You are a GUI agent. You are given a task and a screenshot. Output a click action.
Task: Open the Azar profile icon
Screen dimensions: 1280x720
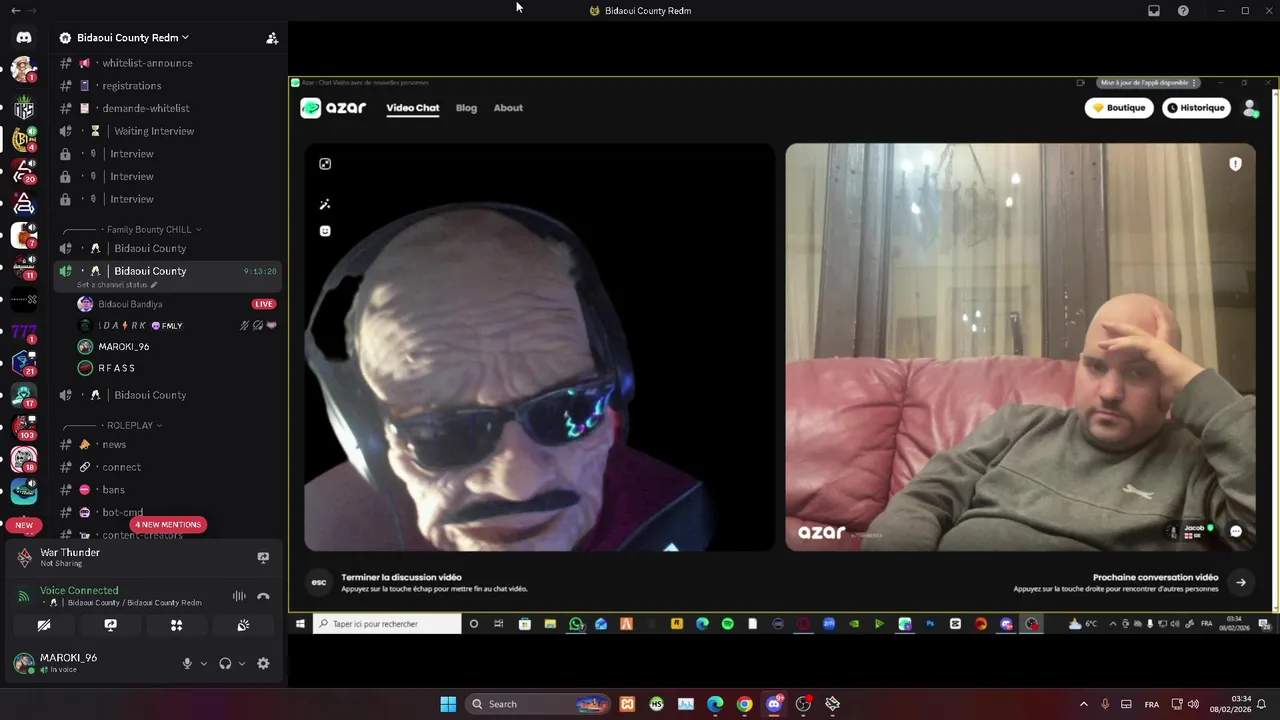(x=1250, y=108)
